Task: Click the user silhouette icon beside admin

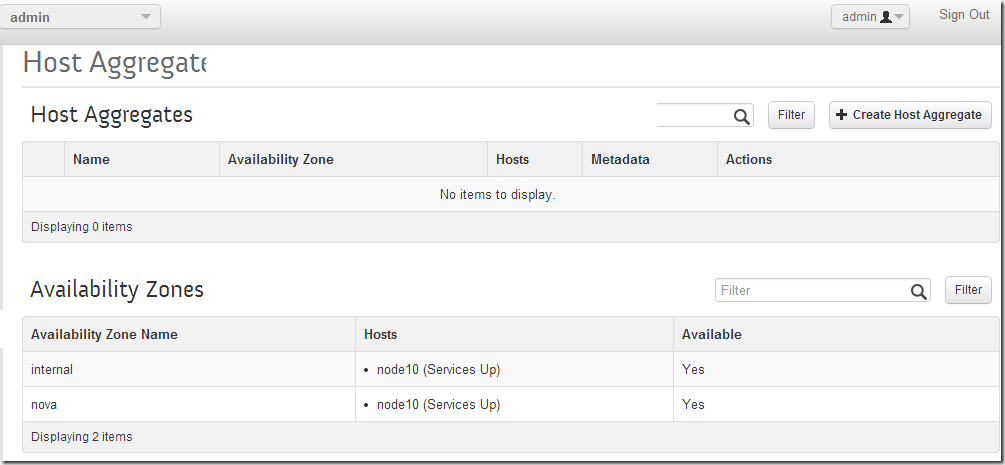Action: 886,17
